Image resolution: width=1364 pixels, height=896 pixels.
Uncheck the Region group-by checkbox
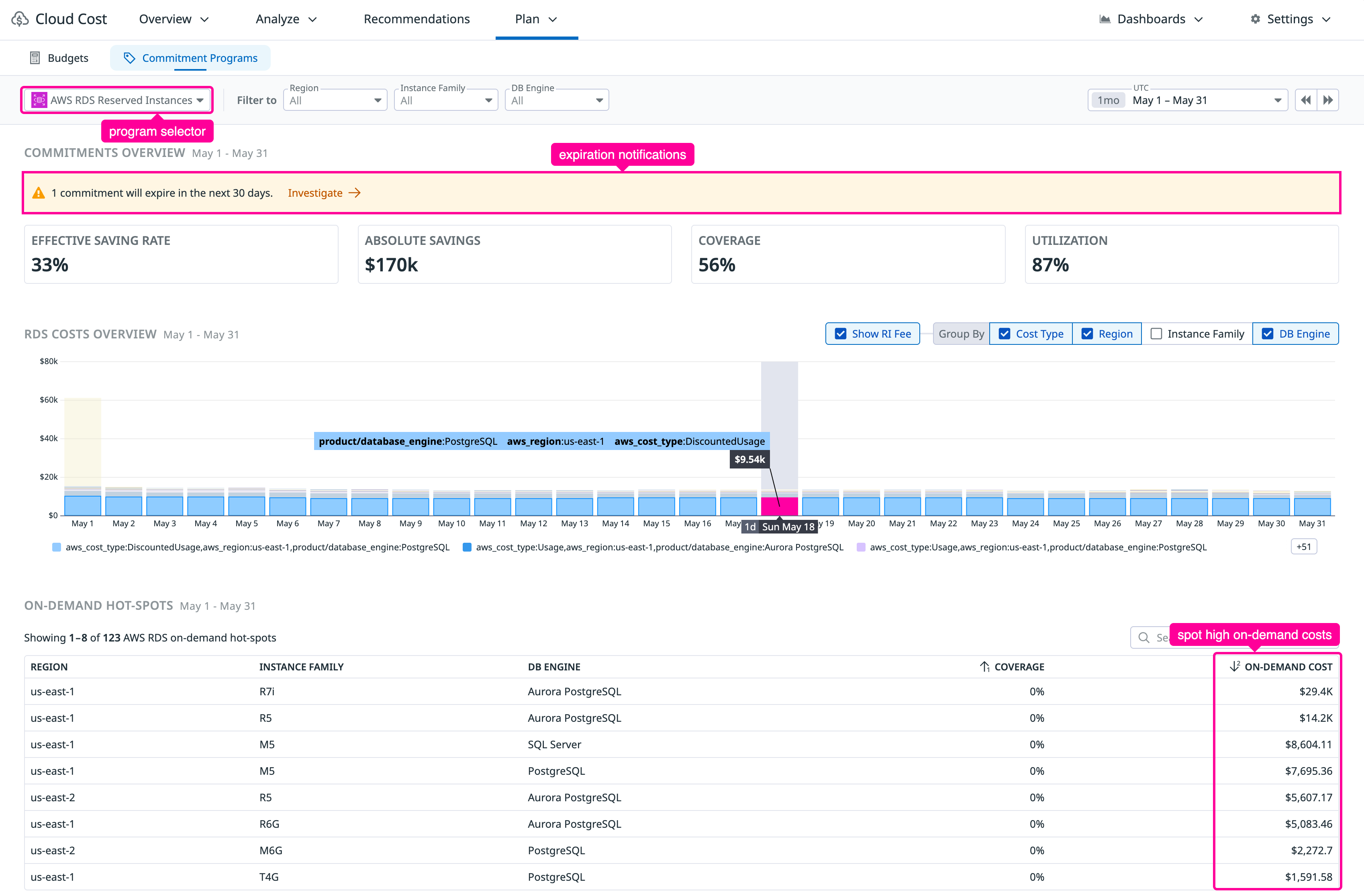1086,334
